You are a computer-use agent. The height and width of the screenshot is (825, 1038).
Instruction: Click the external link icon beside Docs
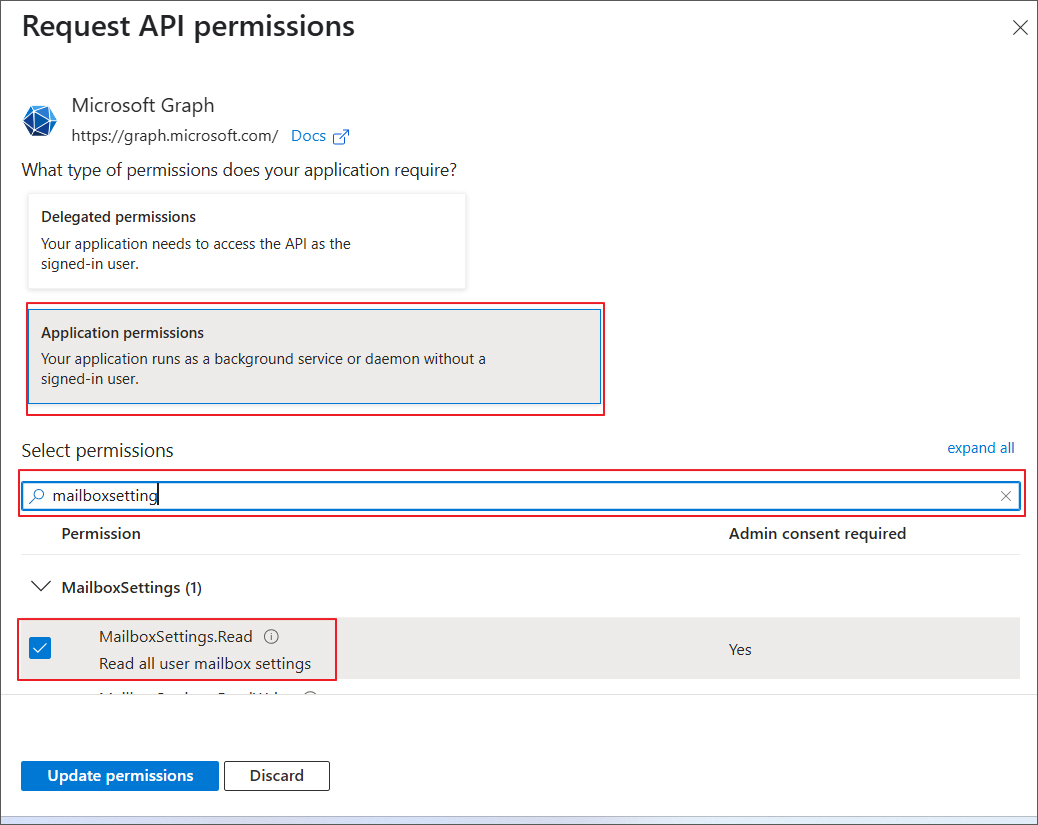341,137
